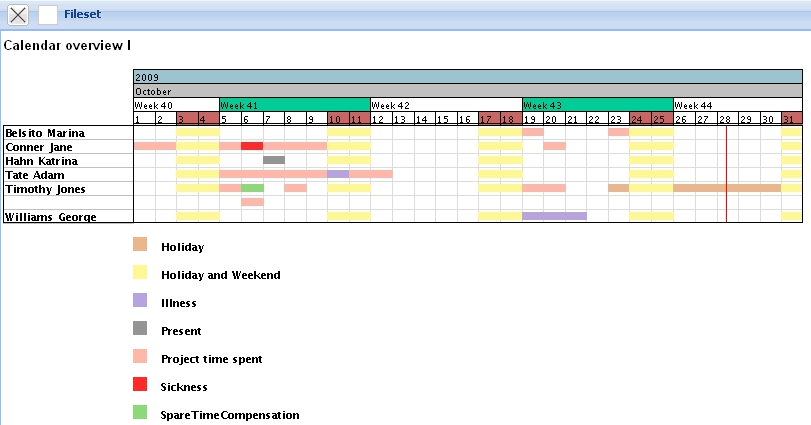Click the blank white square icon beside Fileset
Screen dimensions: 811x425
(48, 15)
